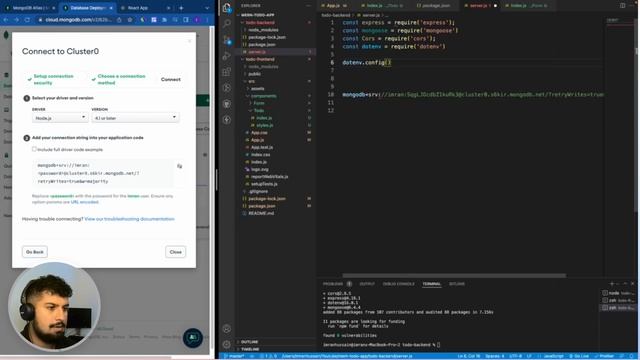Go forward in Chrome browser

[x=17, y=20]
